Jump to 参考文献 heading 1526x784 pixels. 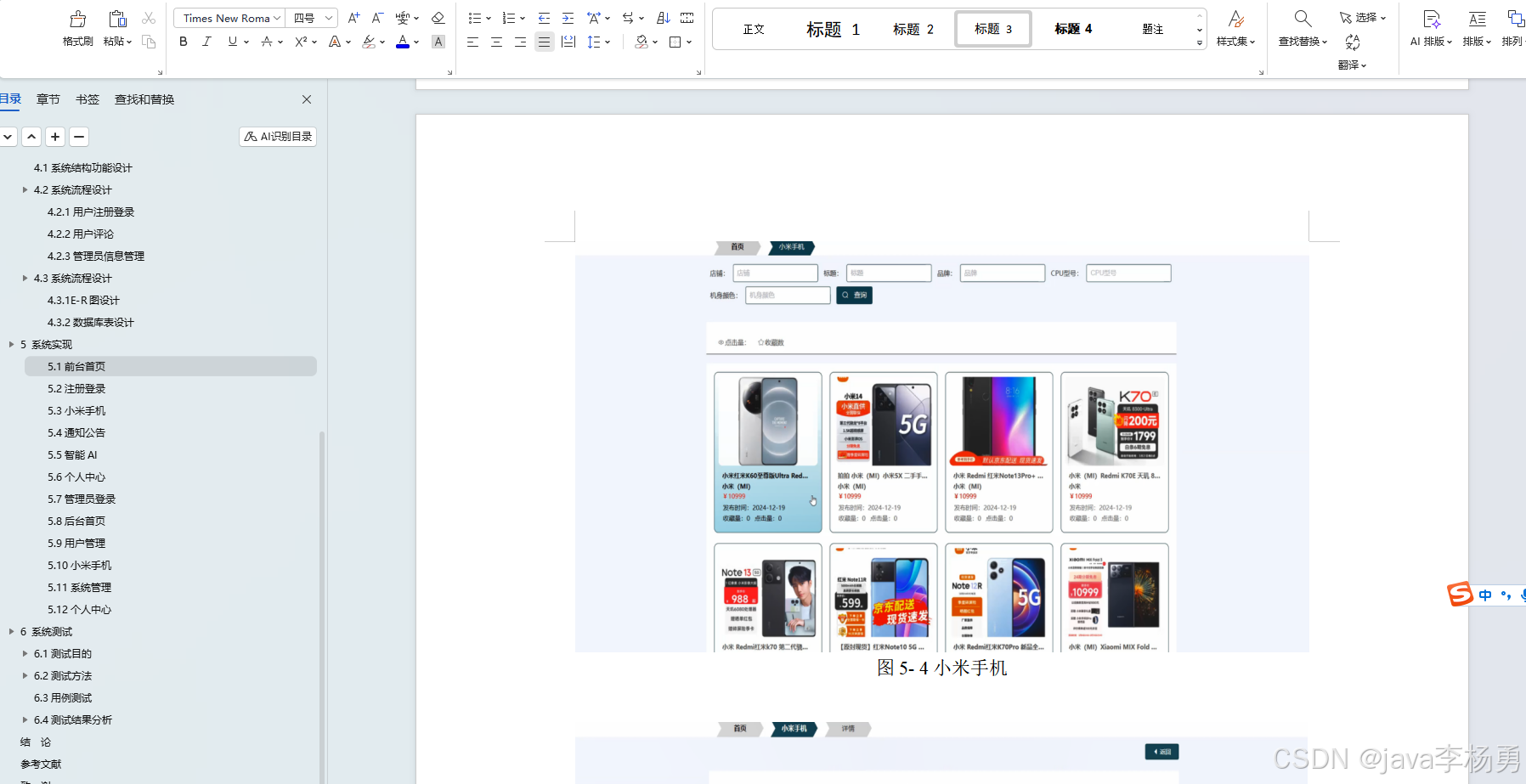point(41,764)
